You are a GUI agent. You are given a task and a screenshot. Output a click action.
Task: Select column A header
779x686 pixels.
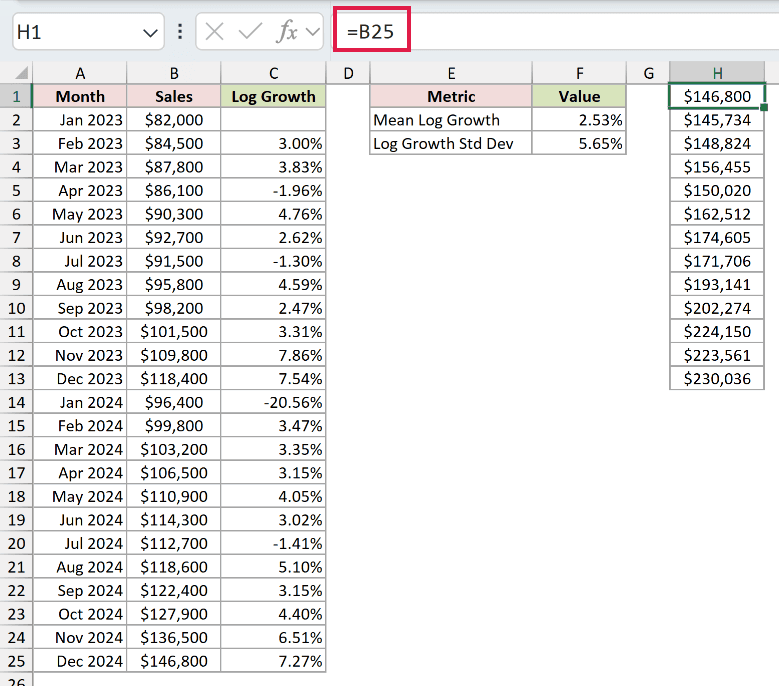80,74
